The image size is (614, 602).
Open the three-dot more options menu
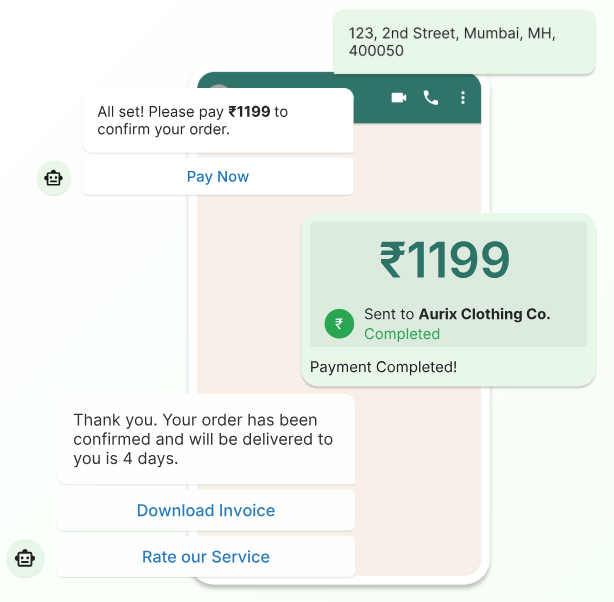coord(462,97)
